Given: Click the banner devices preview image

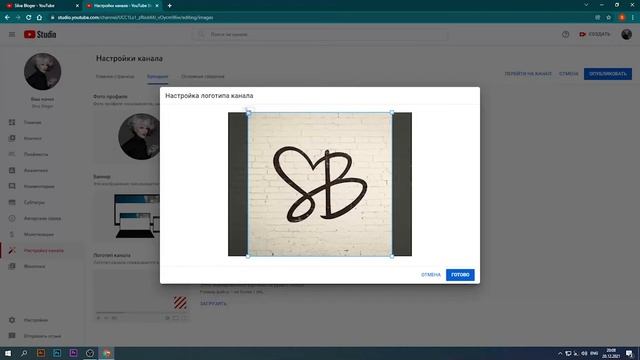Looking at the screenshot, I should tap(137, 216).
